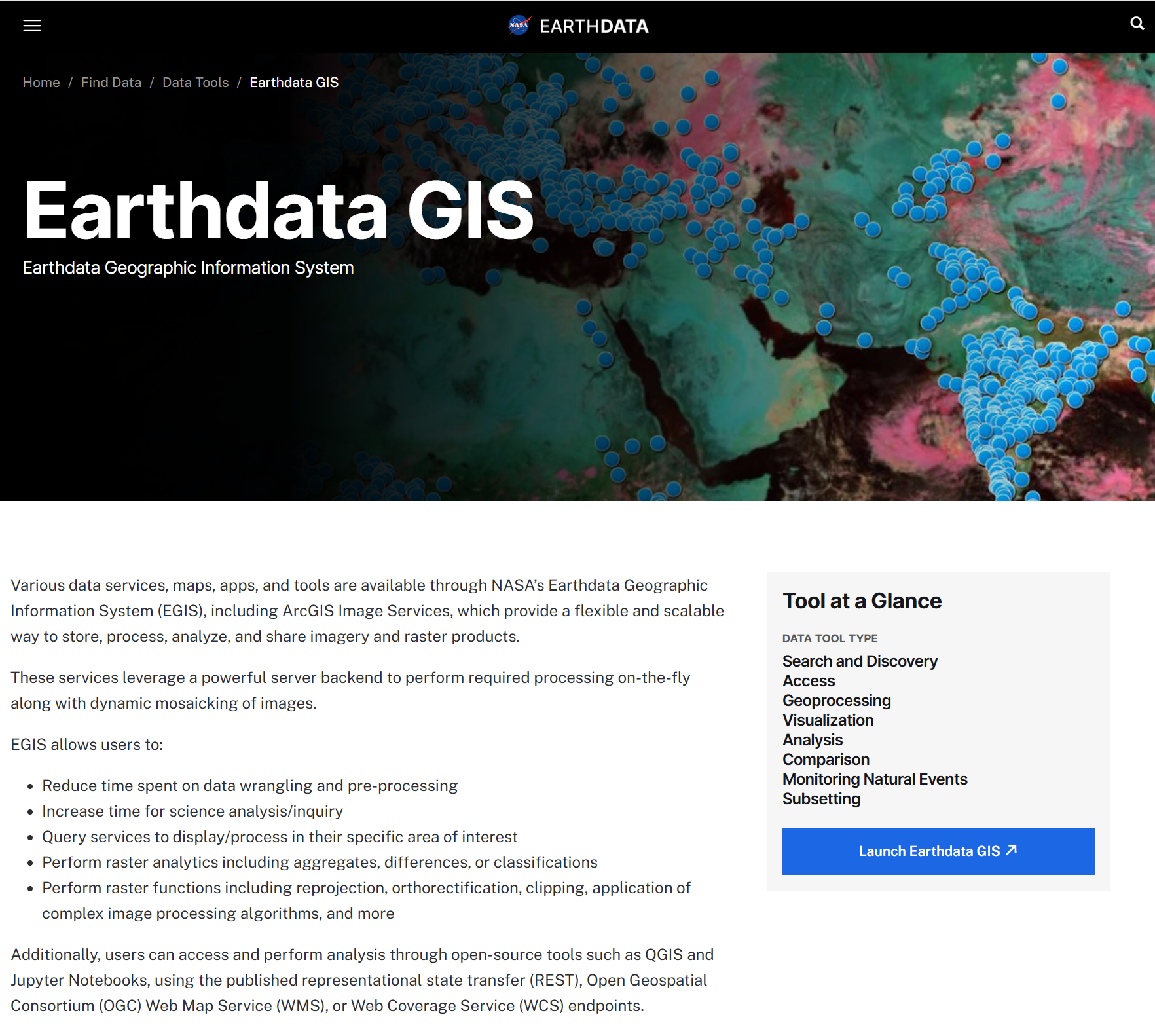Select Search and Discovery tool type
The width and height of the screenshot is (1155, 1036).
click(860, 661)
